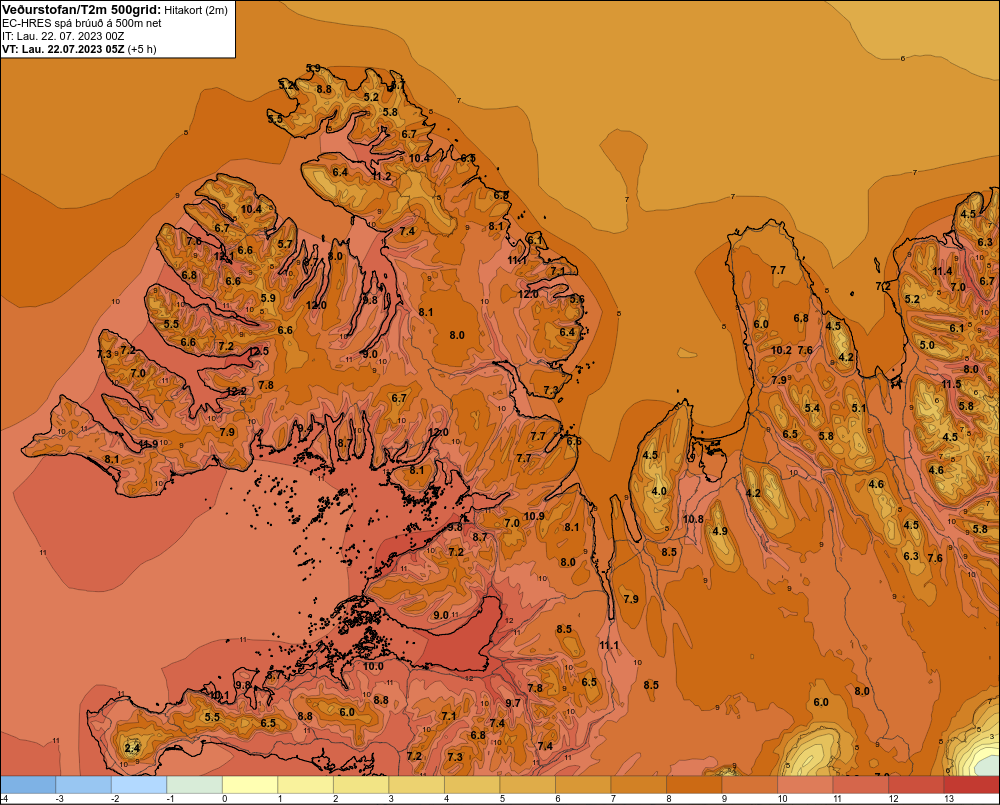The height and width of the screenshot is (805, 1000).
Task: Click the 10.8 temperature value
Action: click(x=693, y=519)
